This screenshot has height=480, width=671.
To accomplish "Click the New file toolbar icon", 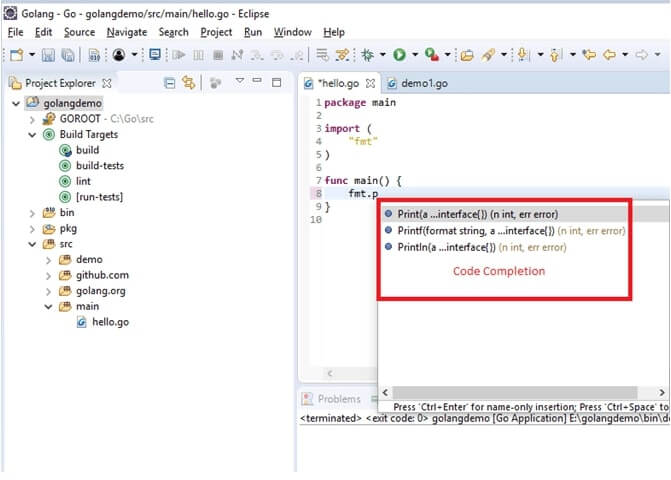I will tap(16, 55).
